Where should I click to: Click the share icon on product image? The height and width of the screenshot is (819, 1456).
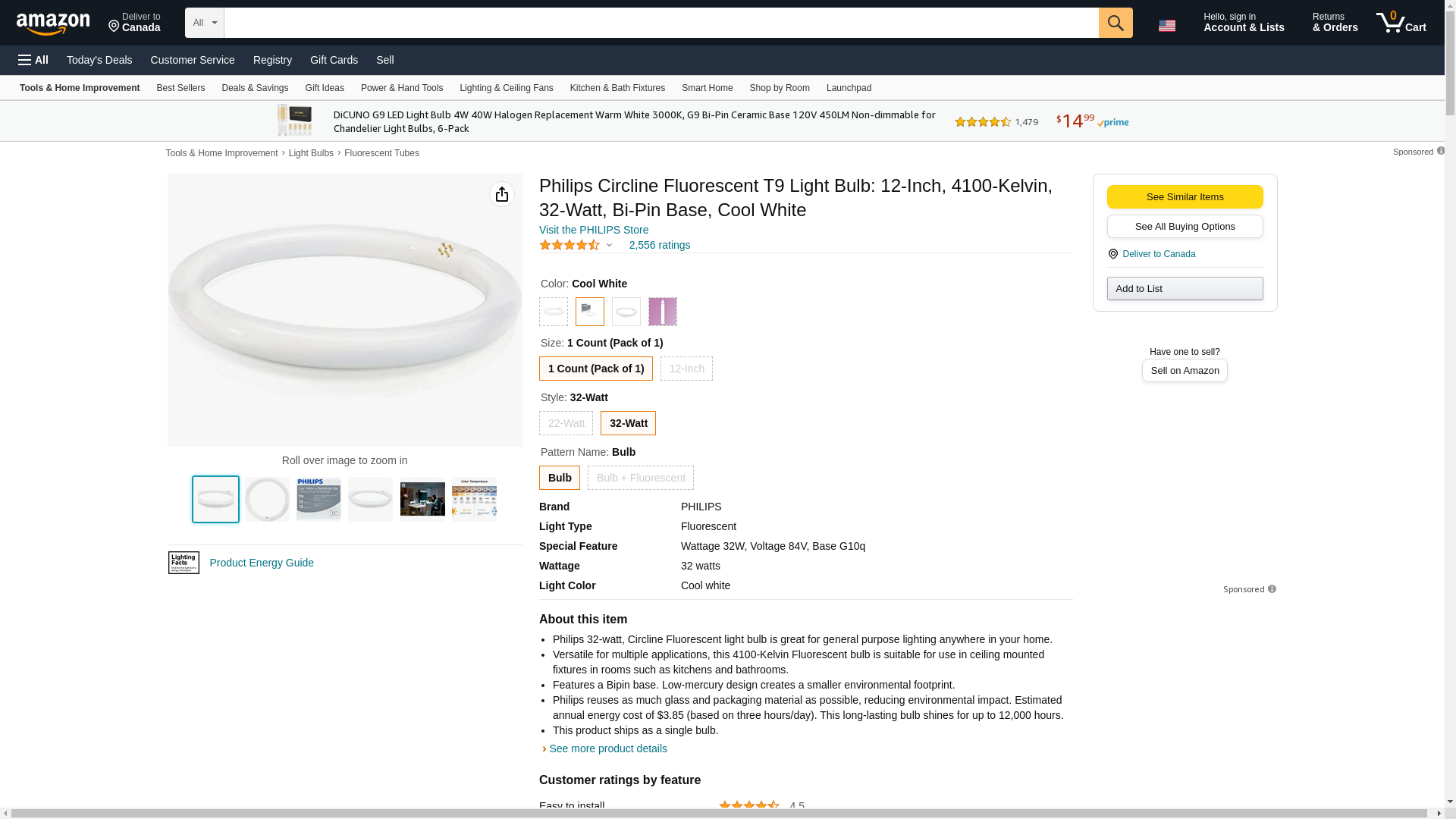click(501, 195)
